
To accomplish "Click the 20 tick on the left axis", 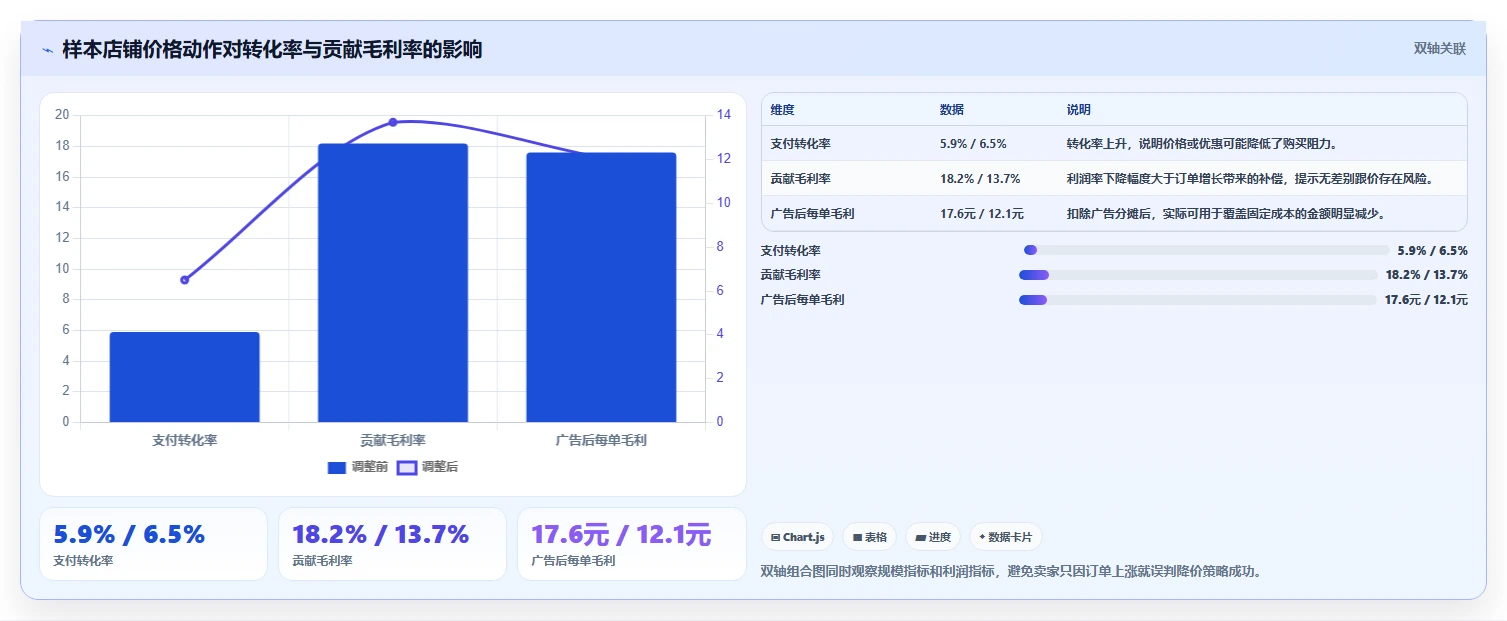I will pyautogui.click(x=62, y=115).
